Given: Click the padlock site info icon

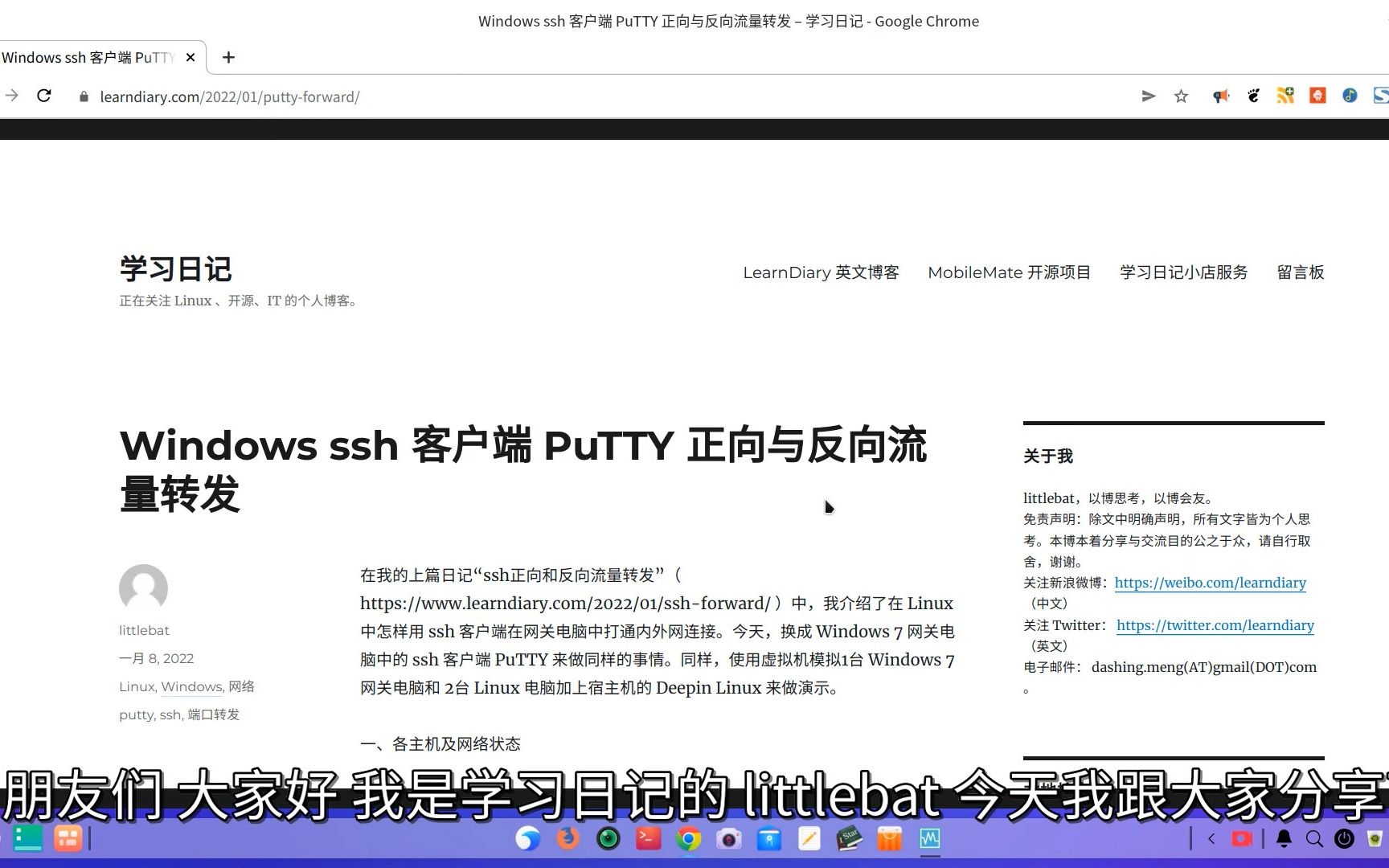Looking at the screenshot, I should click(84, 96).
